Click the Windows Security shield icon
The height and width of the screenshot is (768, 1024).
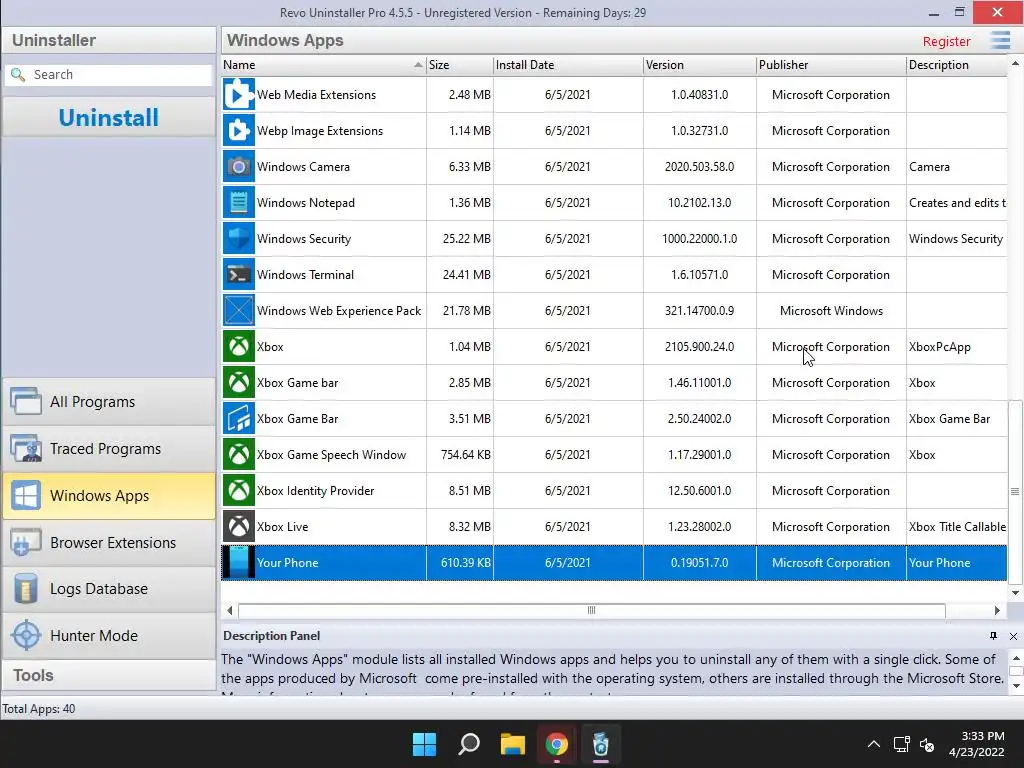pyautogui.click(x=238, y=238)
